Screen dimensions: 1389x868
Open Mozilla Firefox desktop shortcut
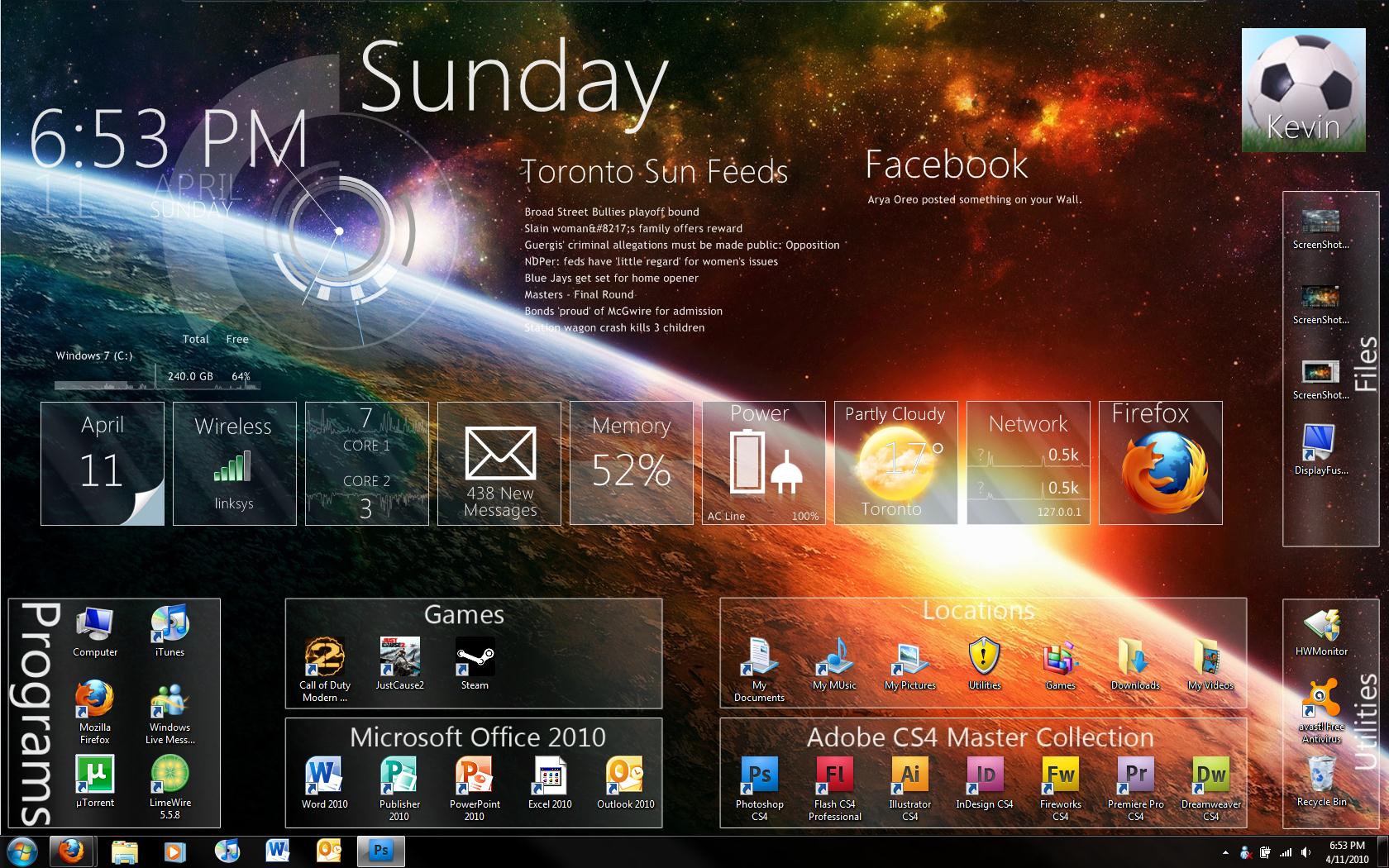tap(94, 713)
